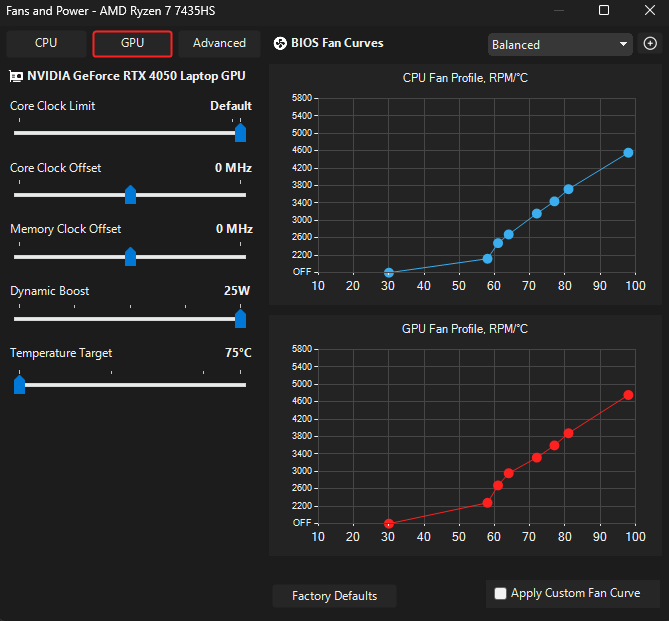Click the GPU fan curve OFF point at 30°C

(x=388, y=523)
